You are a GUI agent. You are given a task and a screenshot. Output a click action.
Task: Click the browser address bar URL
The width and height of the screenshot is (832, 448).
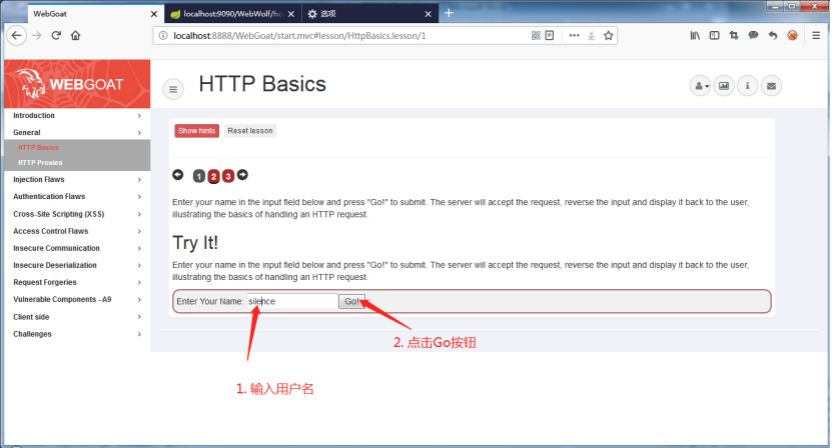299,36
